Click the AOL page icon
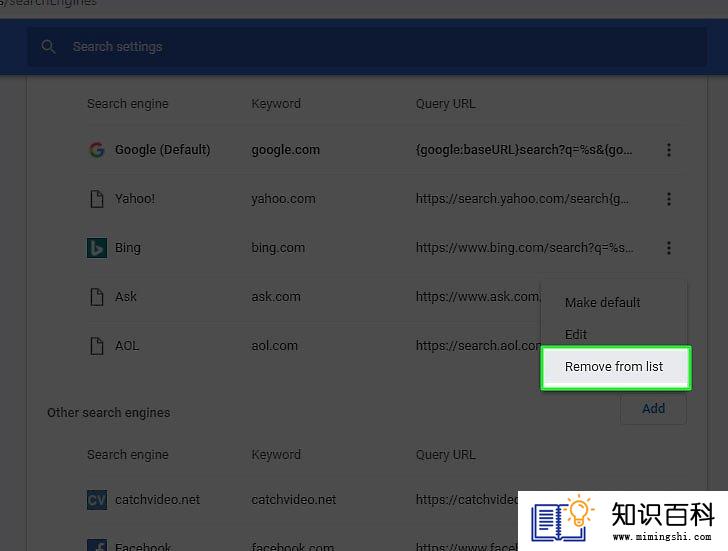The height and width of the screenshot is (551, 728). tap(97, 346)
